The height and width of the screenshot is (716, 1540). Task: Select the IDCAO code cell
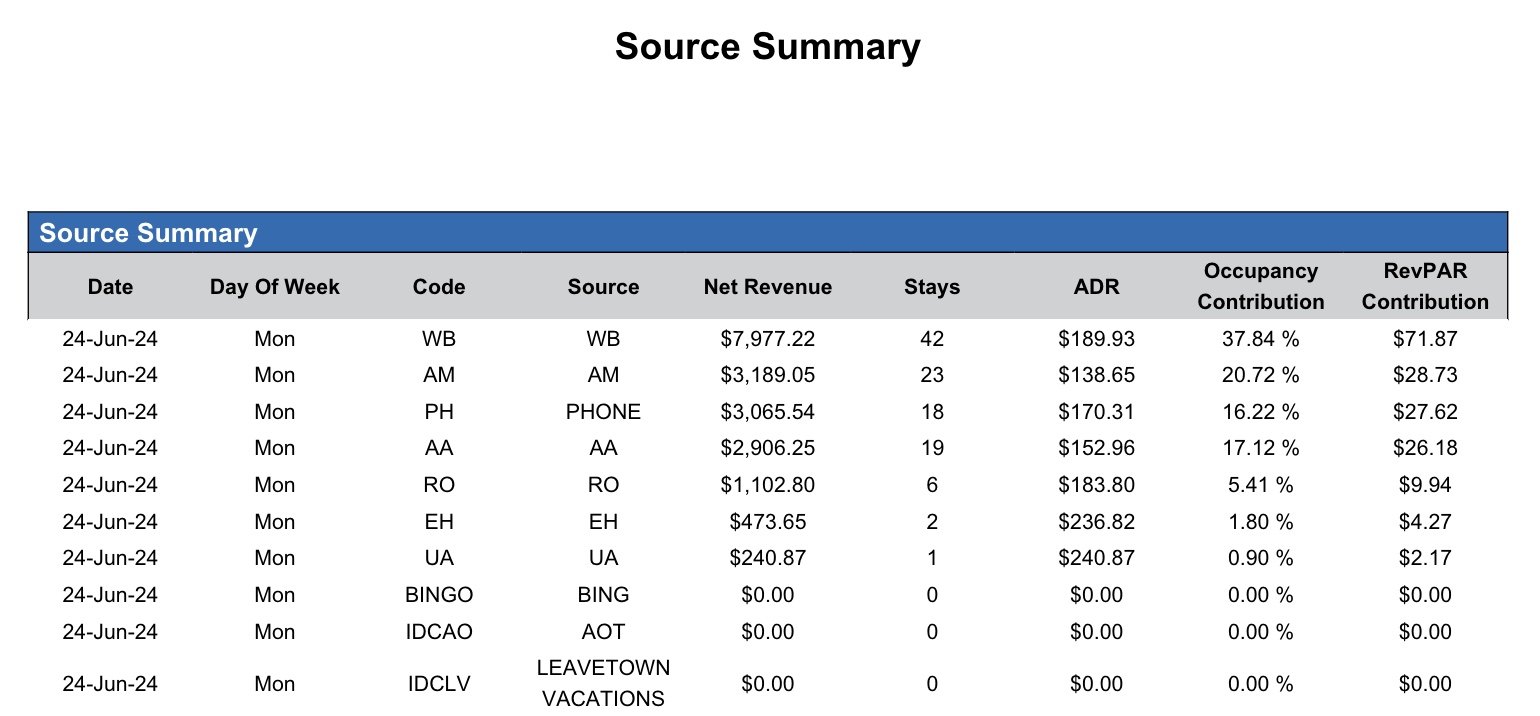tap(439, 632)
